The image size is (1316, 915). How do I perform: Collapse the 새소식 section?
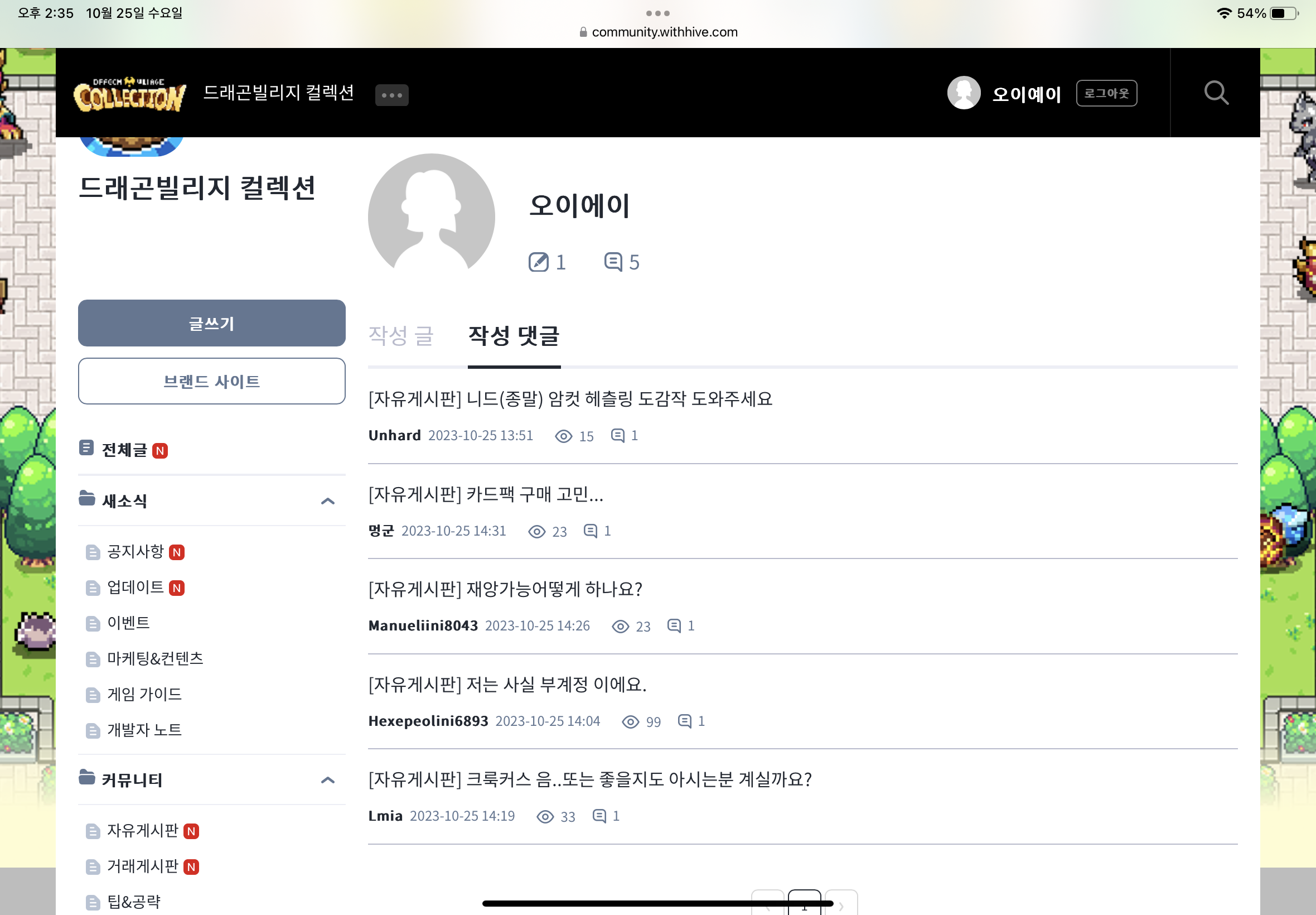coord(328,501)
